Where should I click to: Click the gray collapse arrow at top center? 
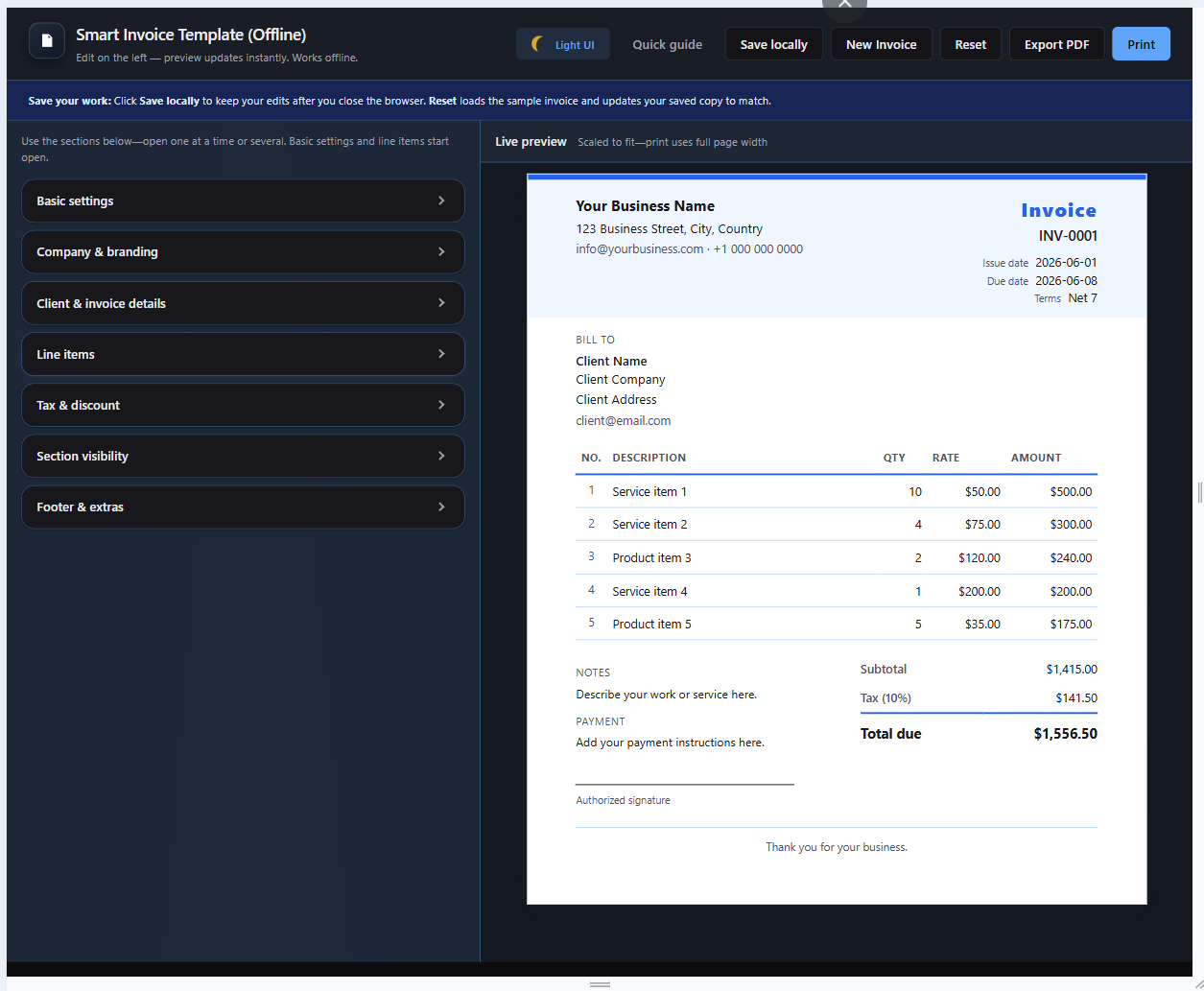click(x=843, y=5)
